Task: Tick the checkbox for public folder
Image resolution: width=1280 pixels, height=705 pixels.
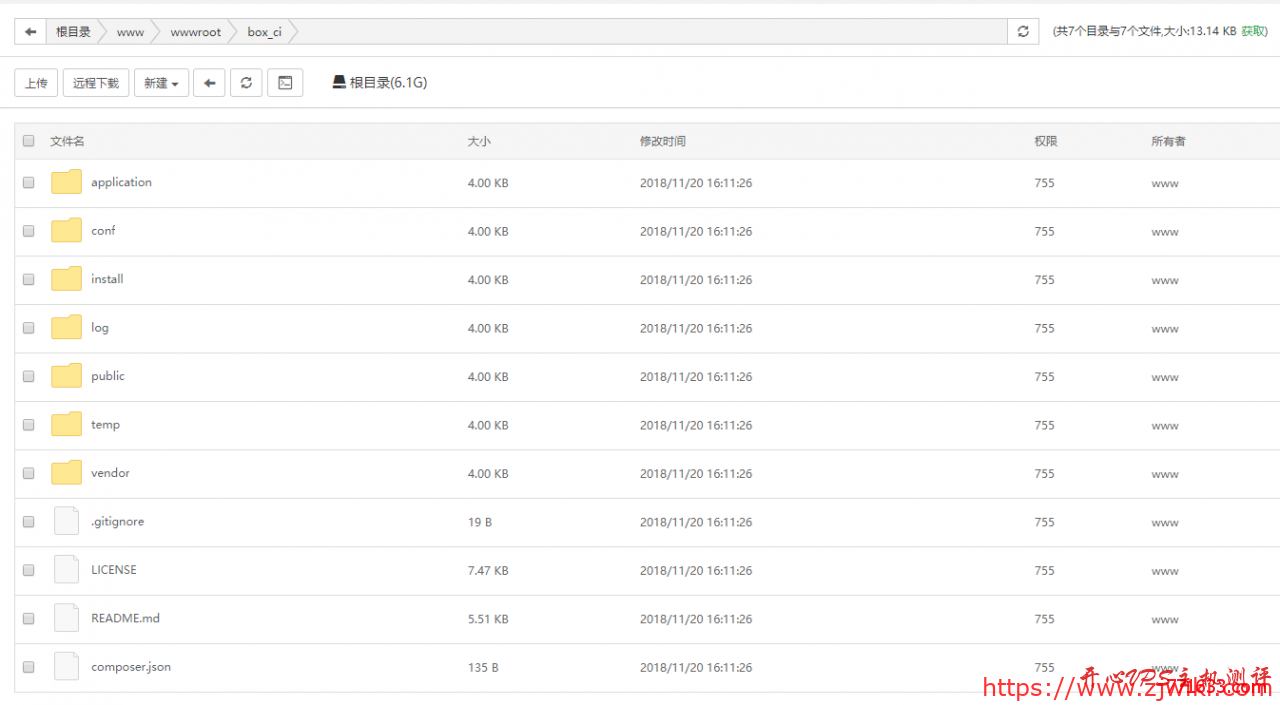Action: coord(29,376)
